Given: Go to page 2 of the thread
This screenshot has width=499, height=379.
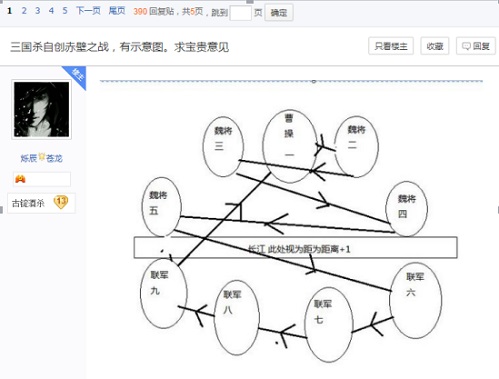Looking at the screenshot, I should pos(24,11).
